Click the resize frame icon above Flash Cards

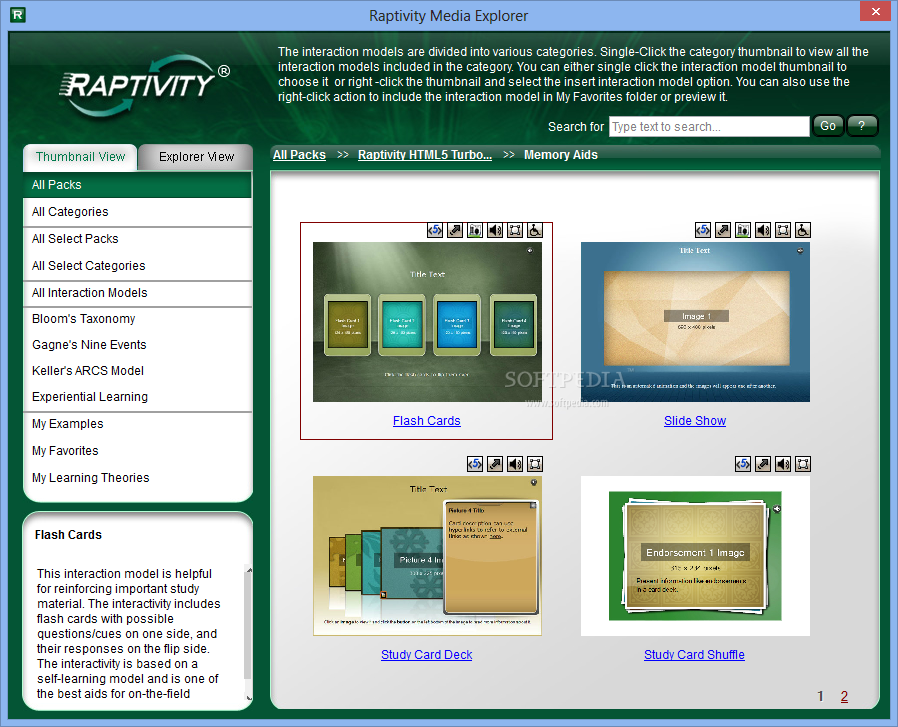click(x=515, y=230)
